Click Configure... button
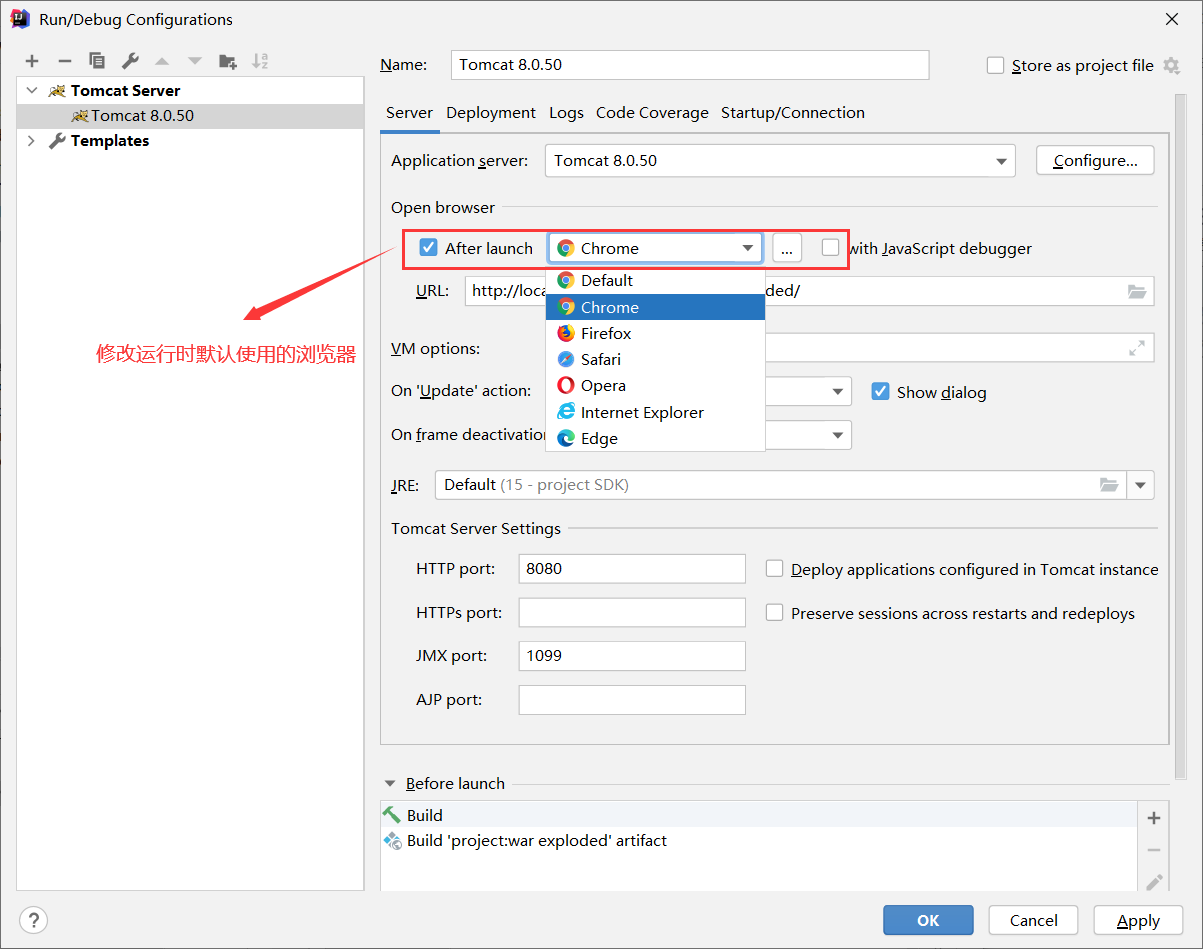This screenshot has width=1203, height=949. pos(1095,161)
